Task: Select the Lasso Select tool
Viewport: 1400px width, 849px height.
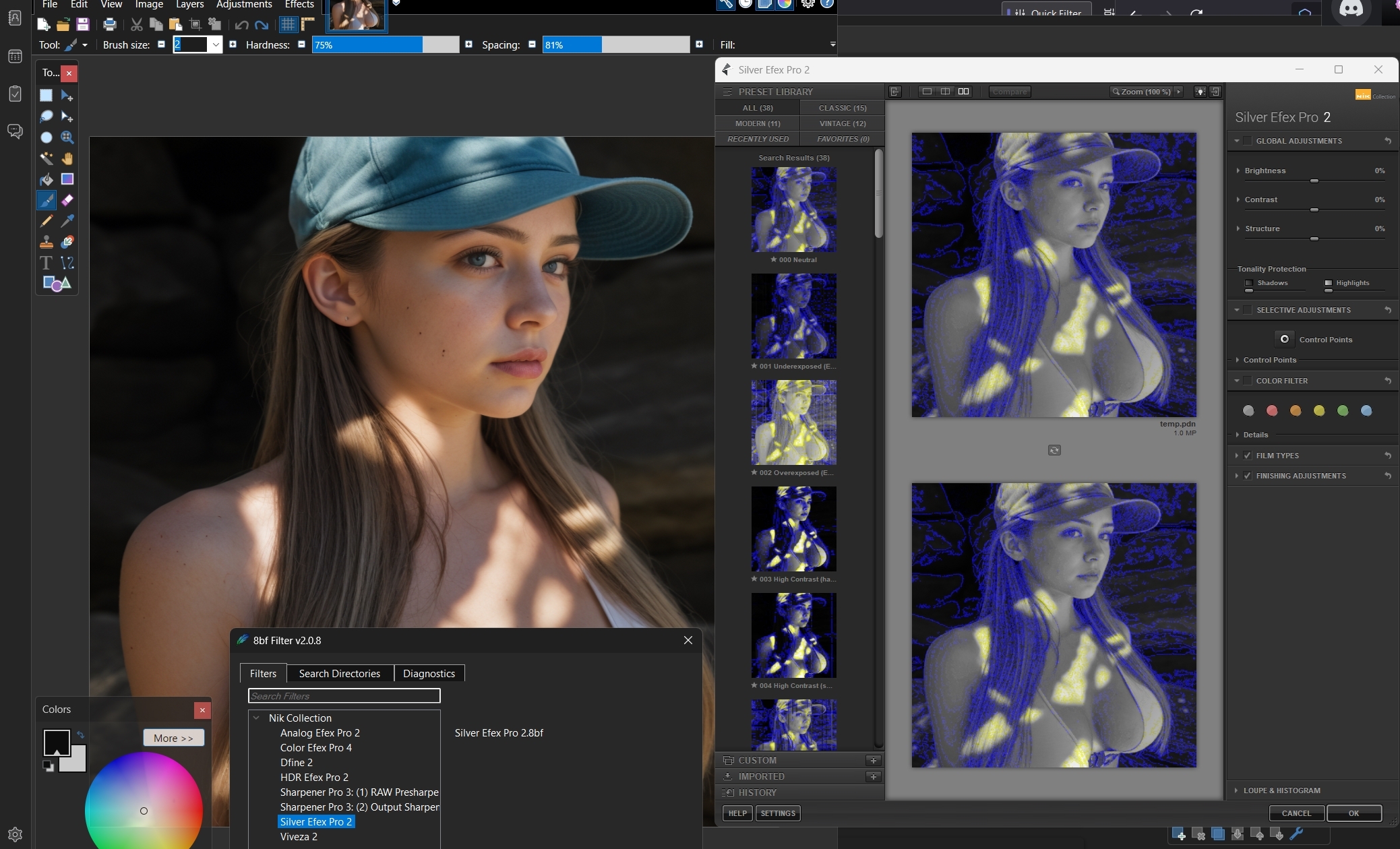Action: coord(46,117)
